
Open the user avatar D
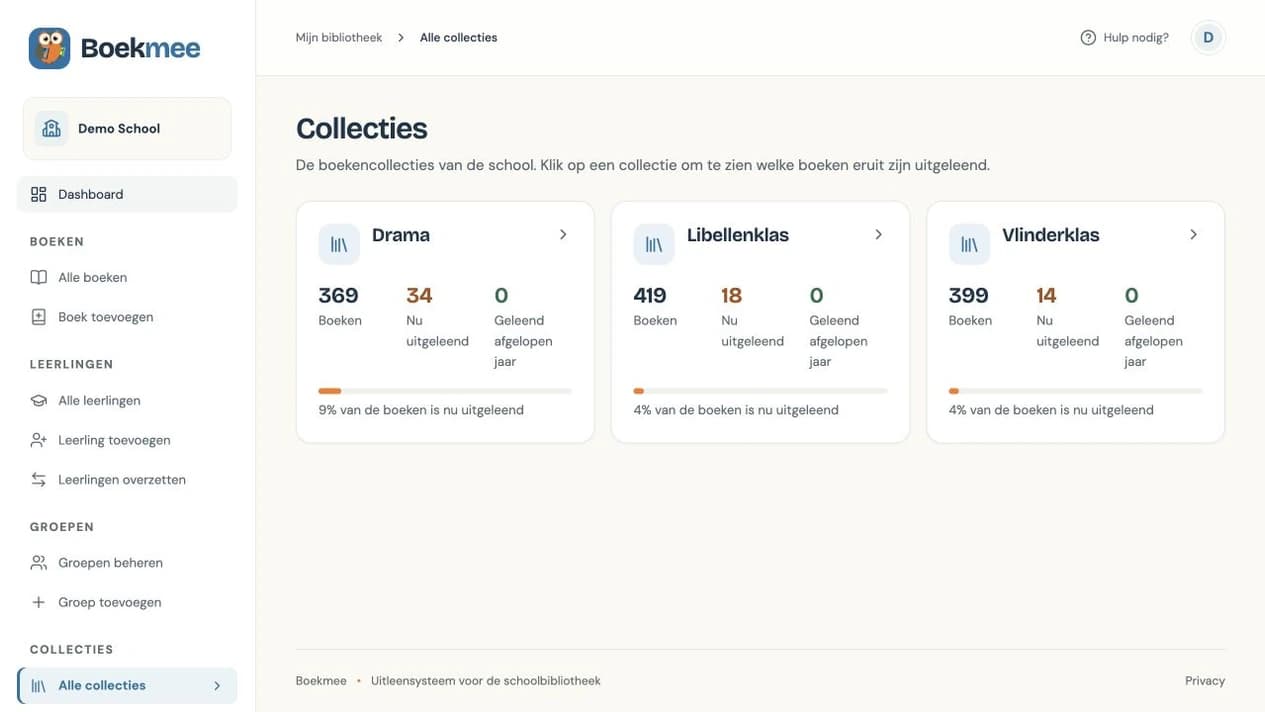click(x=1208, y=38)
